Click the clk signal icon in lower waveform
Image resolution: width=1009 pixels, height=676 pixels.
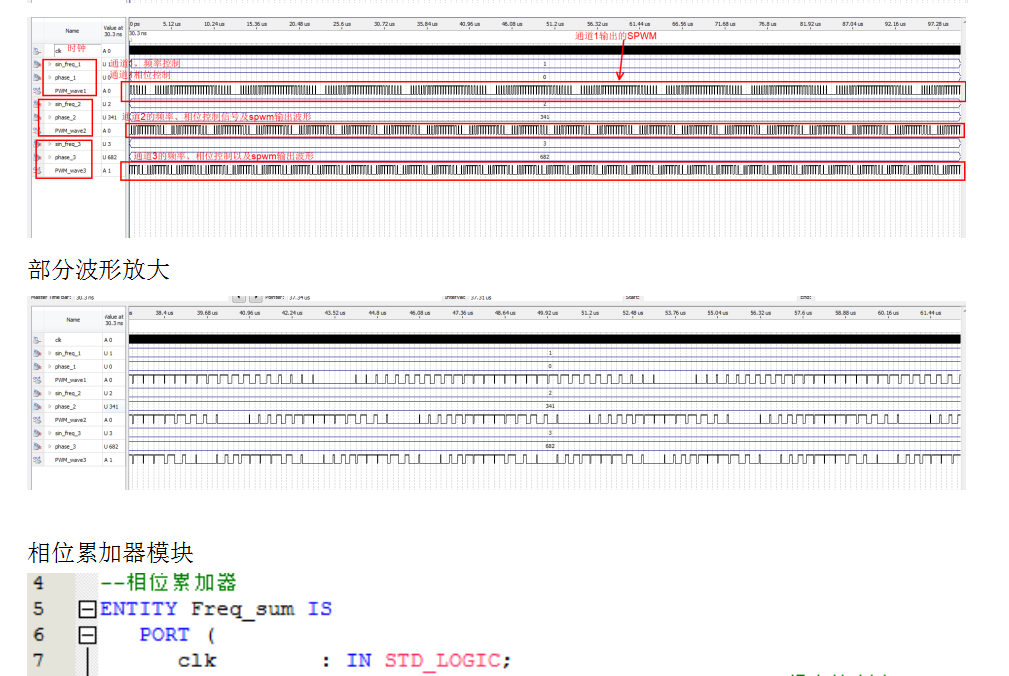[x=37, y=340]
